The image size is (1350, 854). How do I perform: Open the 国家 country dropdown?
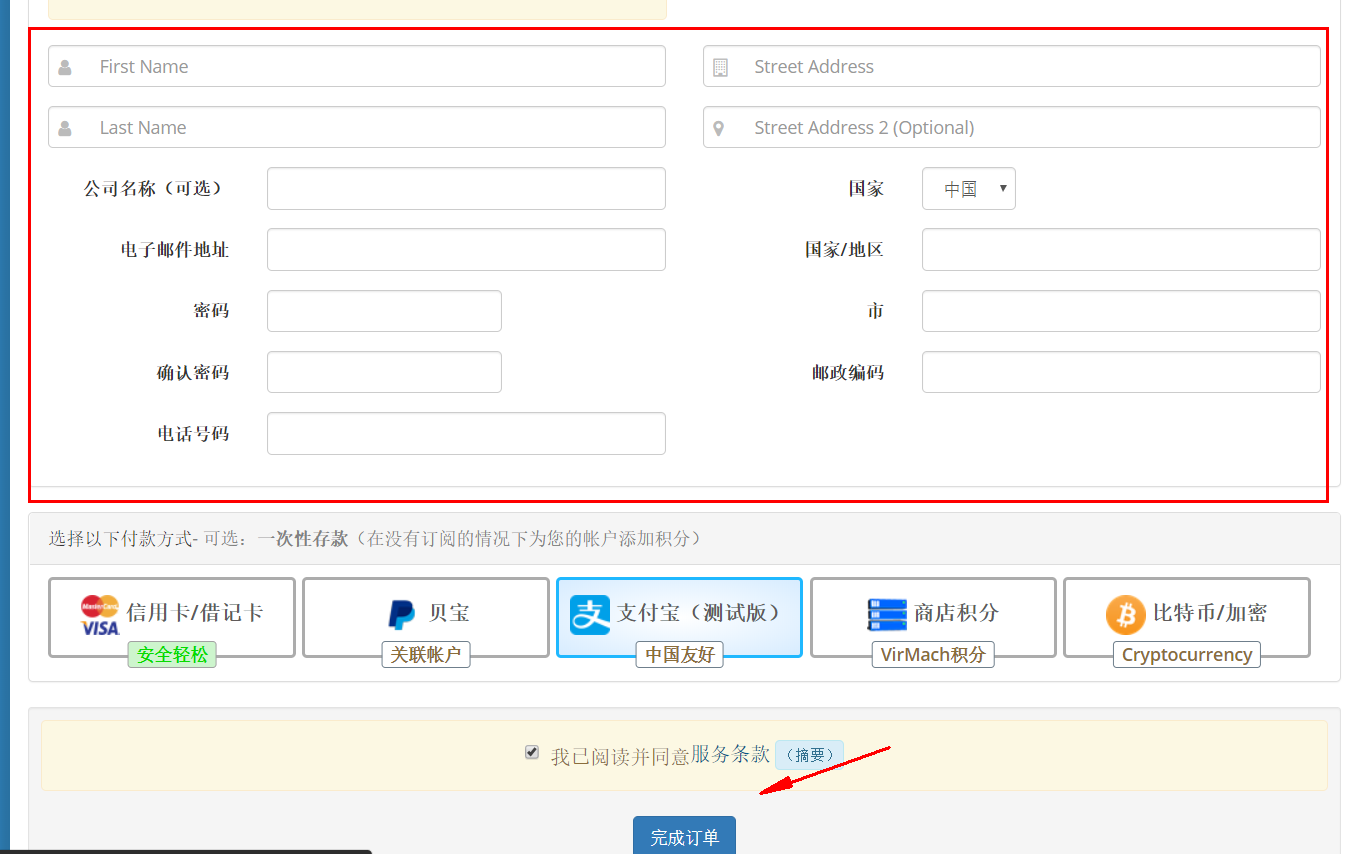click(968, 189)
